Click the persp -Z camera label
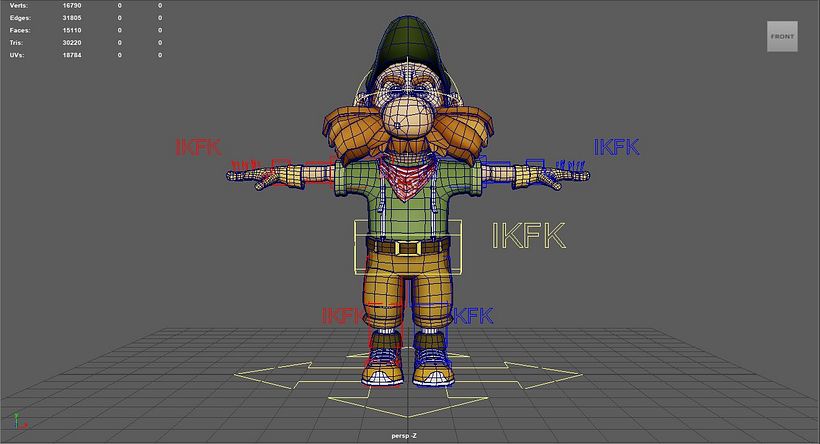This screenshot has height=444, width=820. pos(404,436)
